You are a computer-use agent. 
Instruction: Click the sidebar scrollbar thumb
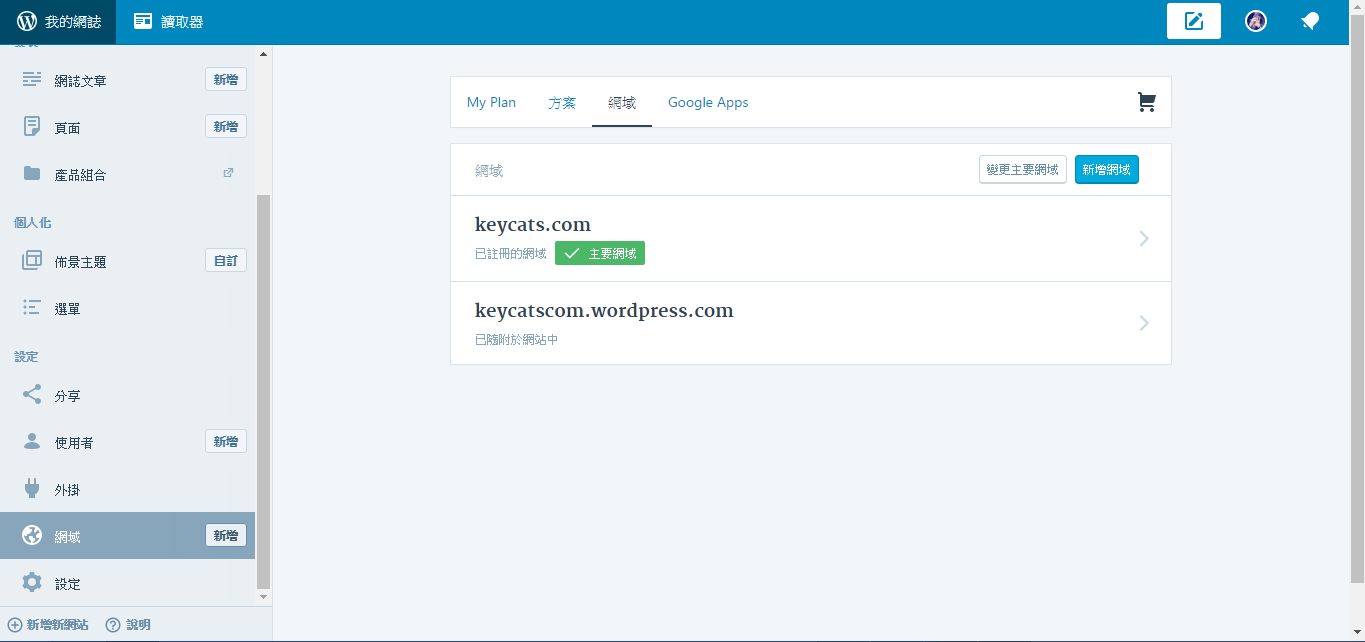[x=264, y=391]
